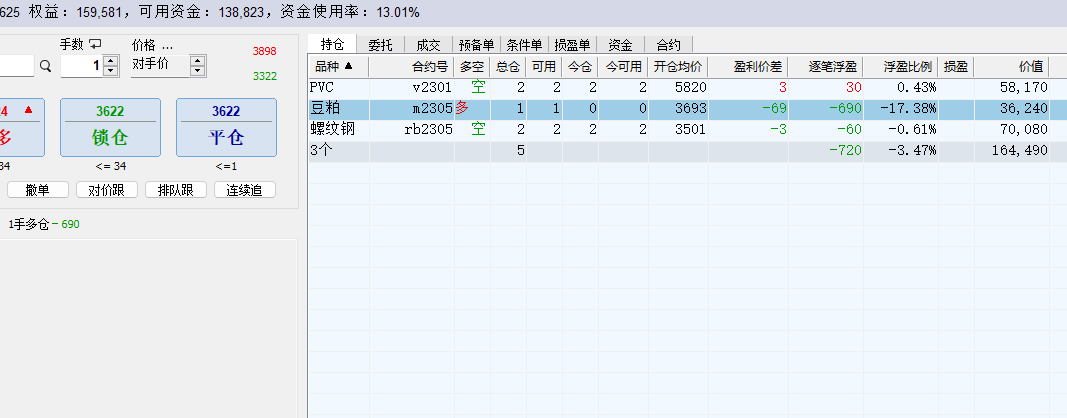Click the total floating loss -720
1067x418 pixels.
coord(846,150)
